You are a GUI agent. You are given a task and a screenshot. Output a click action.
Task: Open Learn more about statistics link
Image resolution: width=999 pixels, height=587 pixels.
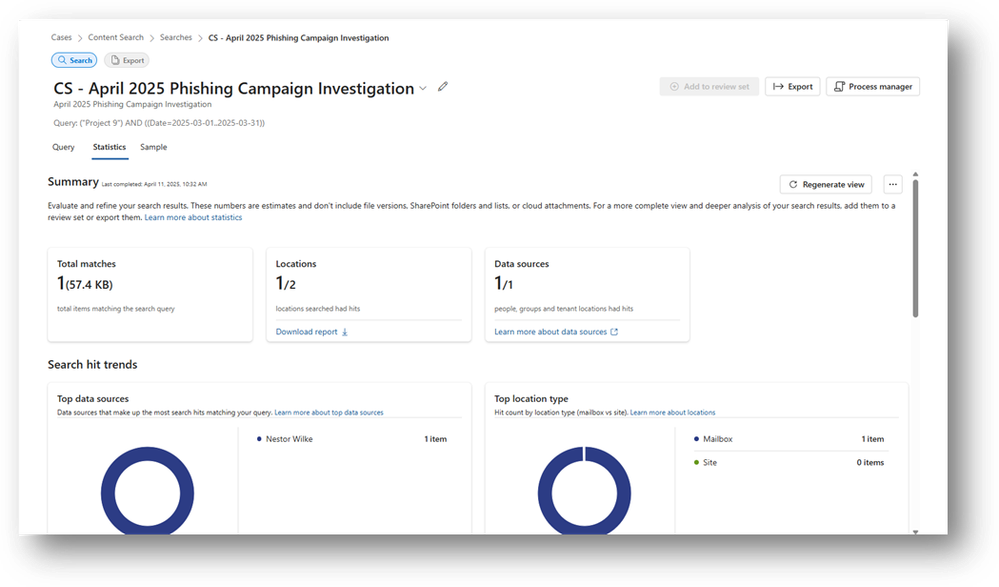click(193, 217)
